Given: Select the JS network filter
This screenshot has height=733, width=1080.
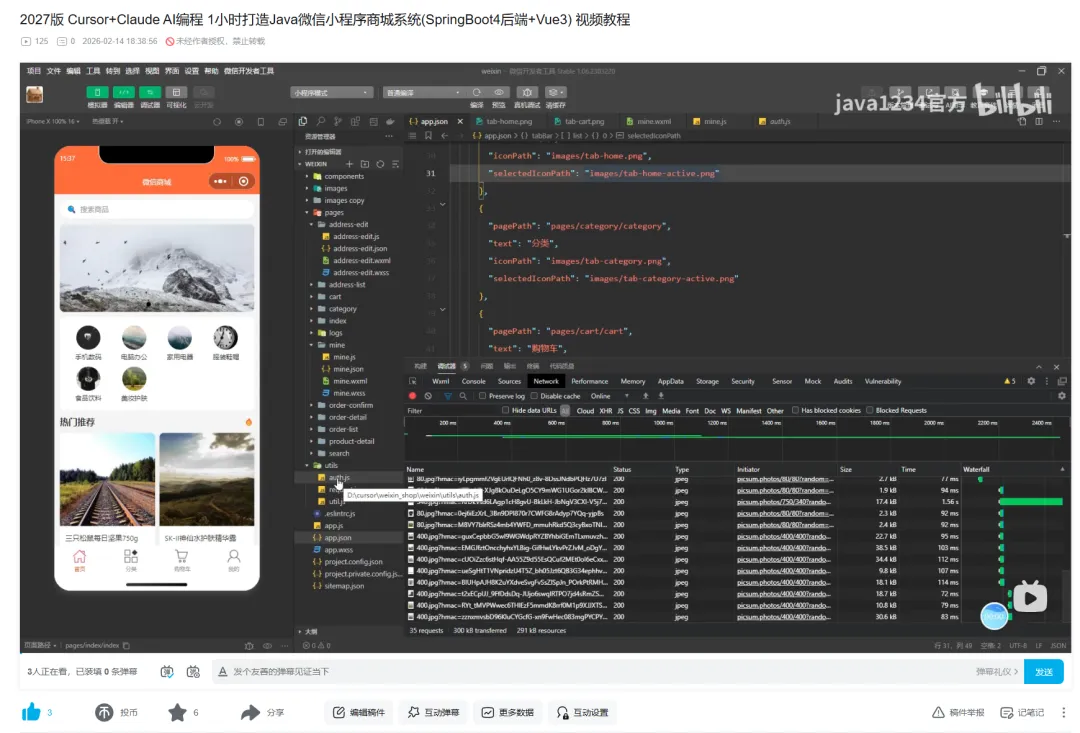Looking at the screenshot, I should 620,411.
